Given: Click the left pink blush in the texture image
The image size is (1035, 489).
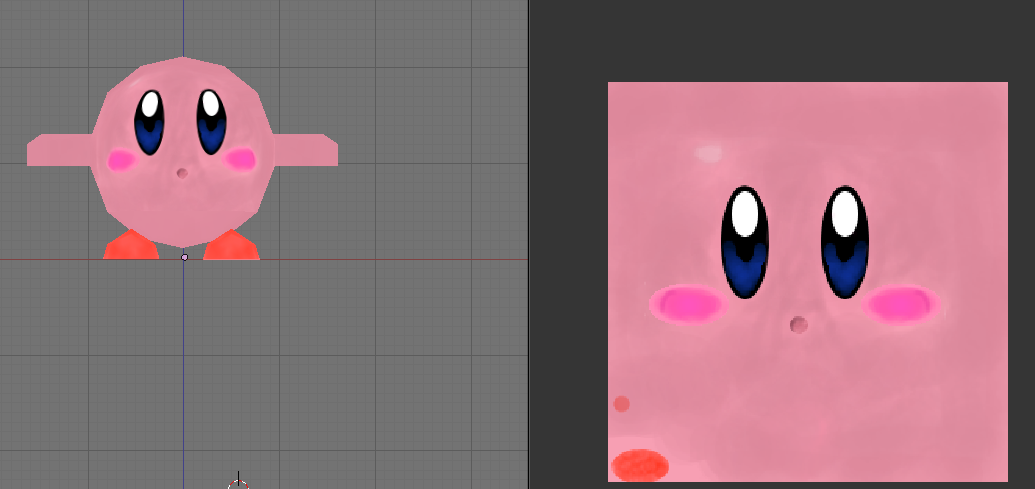Looking at the screenshot, I should tap(688, 304).
